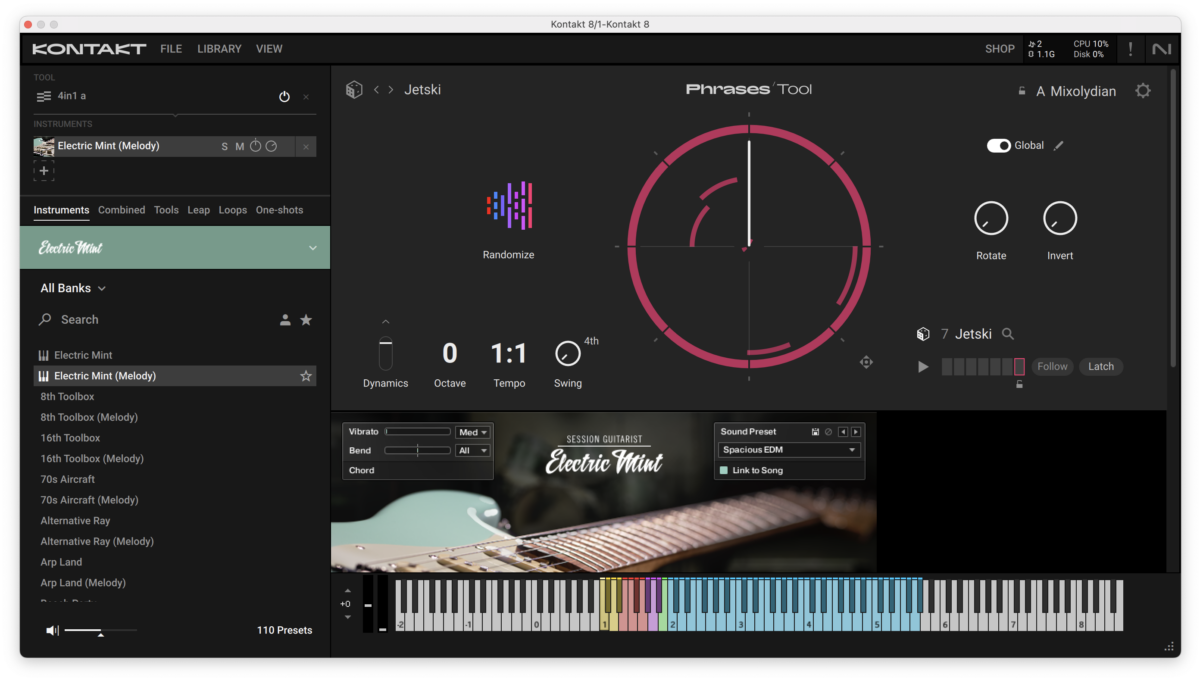
Task: Switch to the One-shots tab
Action: click(280, 210)
